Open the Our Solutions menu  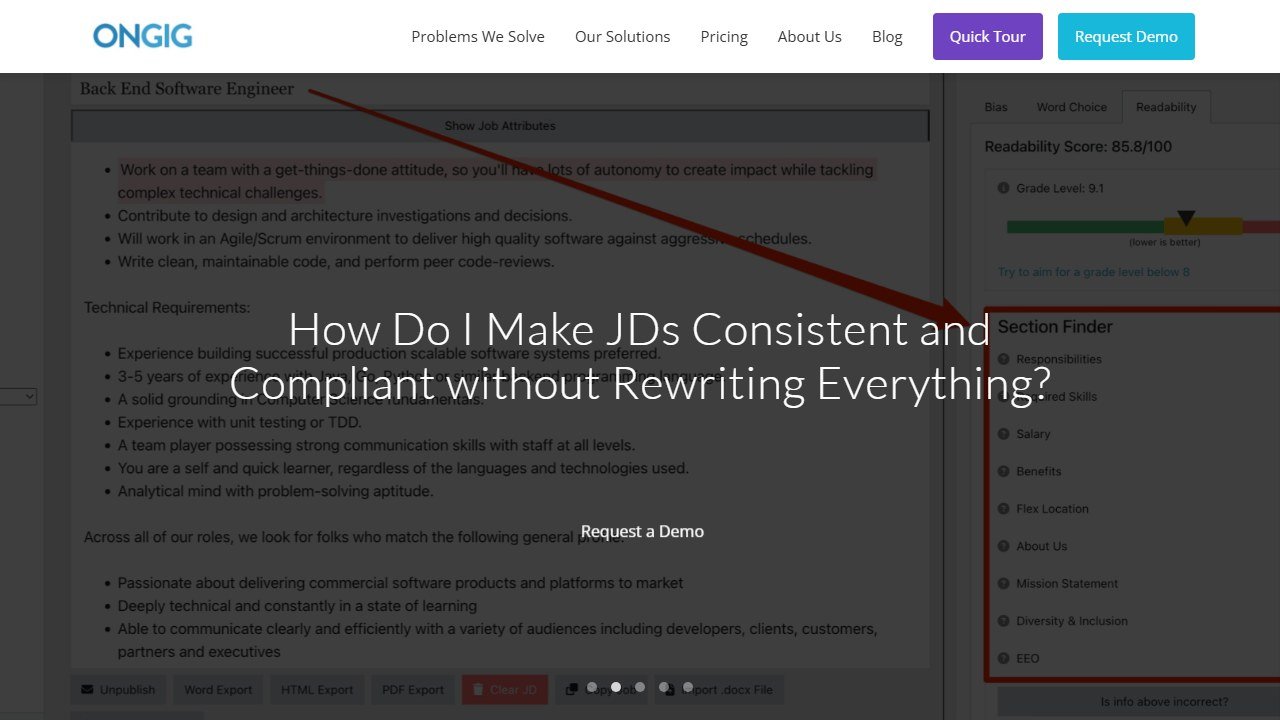pyautogui.click(x=622, y=37)
